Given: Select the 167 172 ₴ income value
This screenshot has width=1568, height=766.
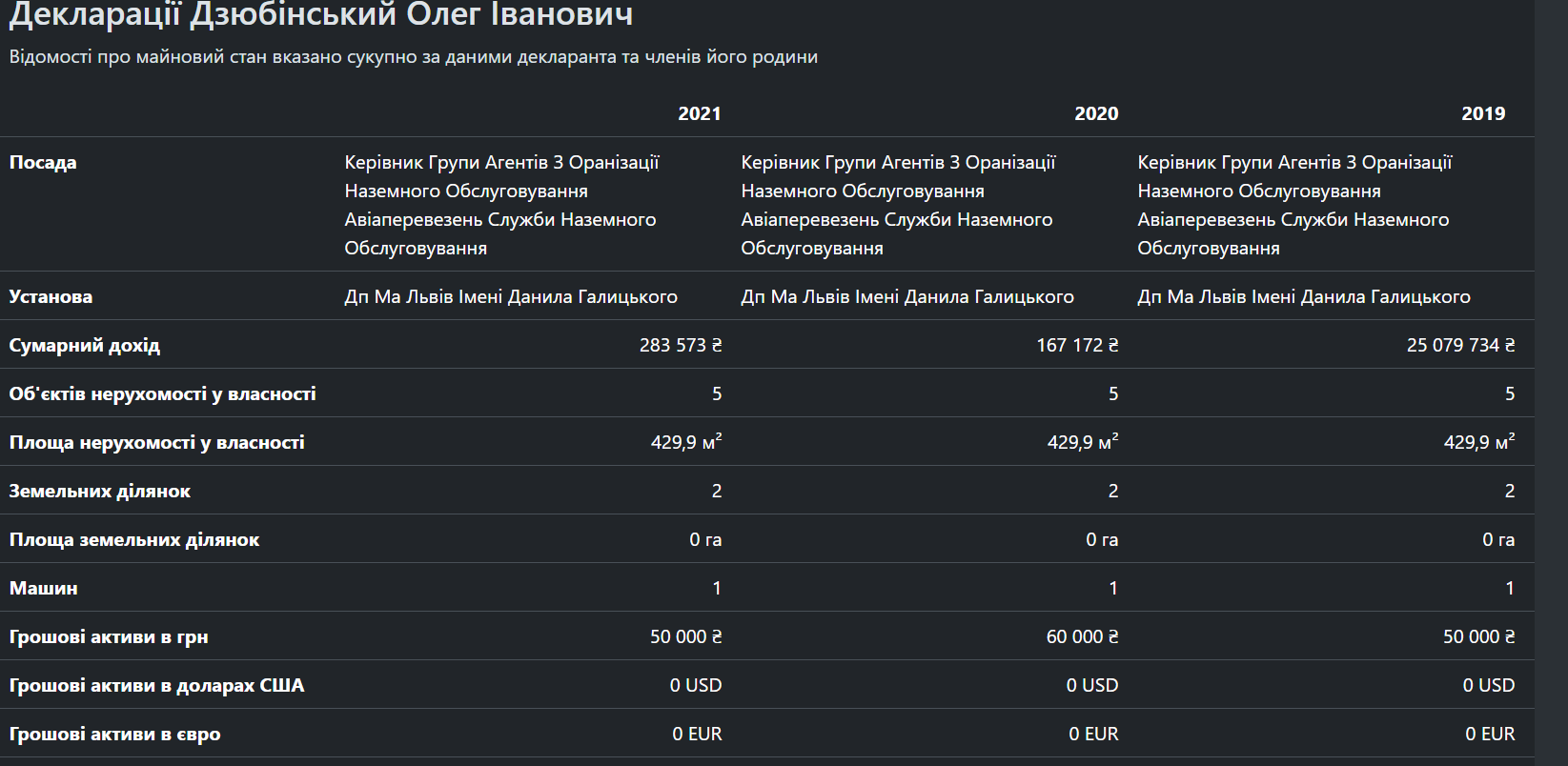Looking at the screenshot, I should pyautogui.click(x=1076, y=346).
